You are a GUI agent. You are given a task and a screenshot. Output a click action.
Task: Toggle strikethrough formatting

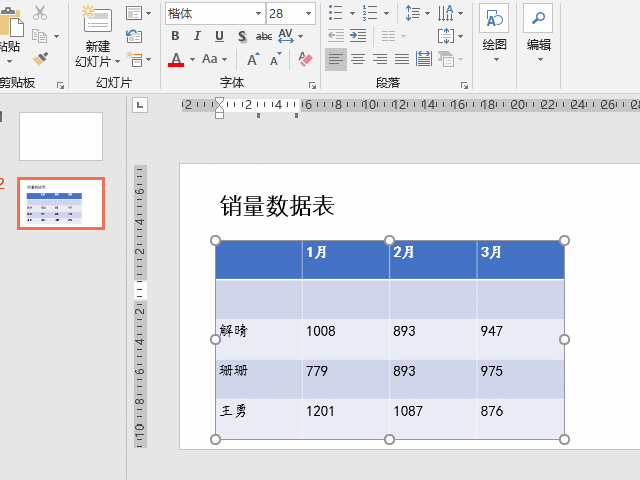pos(264,36)
